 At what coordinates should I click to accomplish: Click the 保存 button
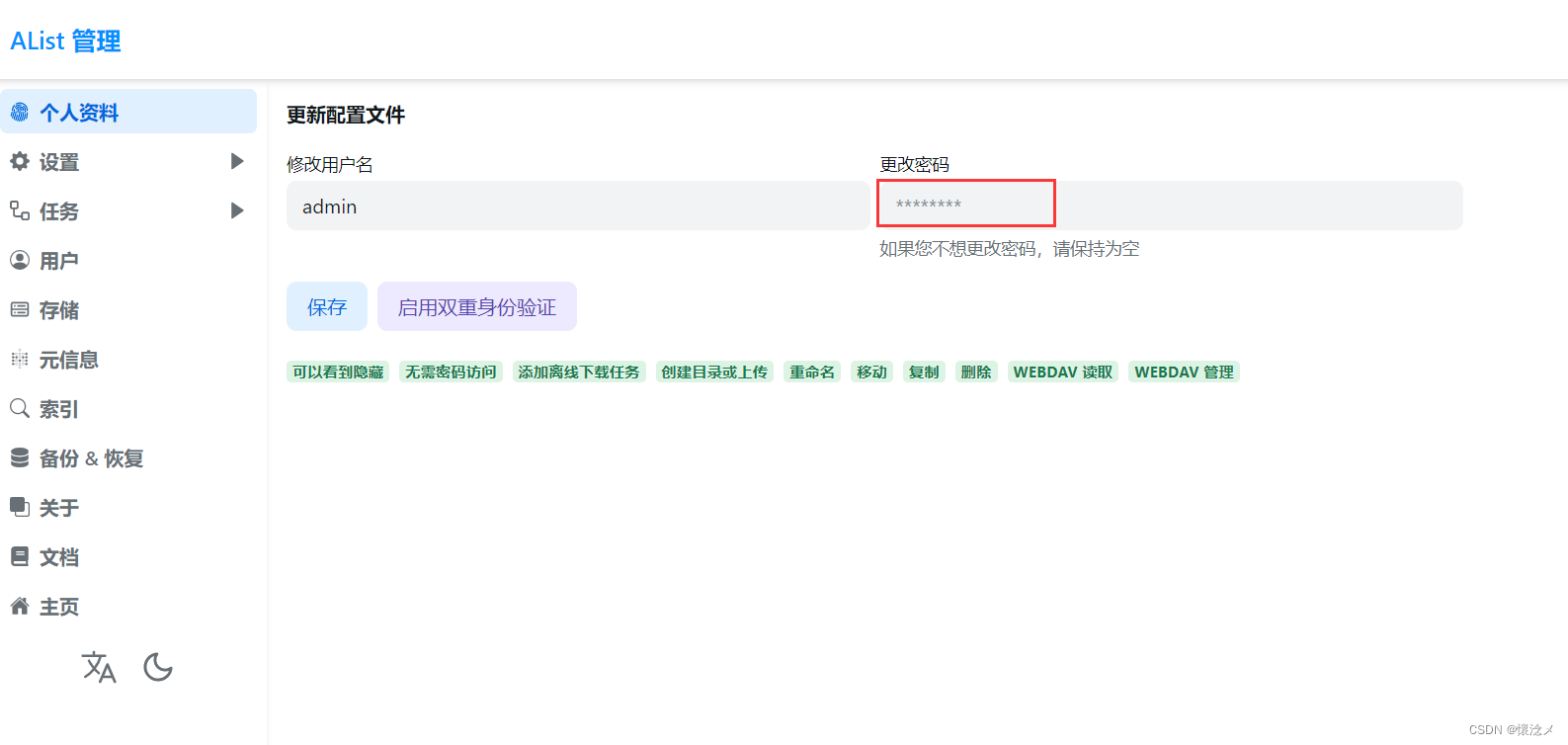coord(327,306)
